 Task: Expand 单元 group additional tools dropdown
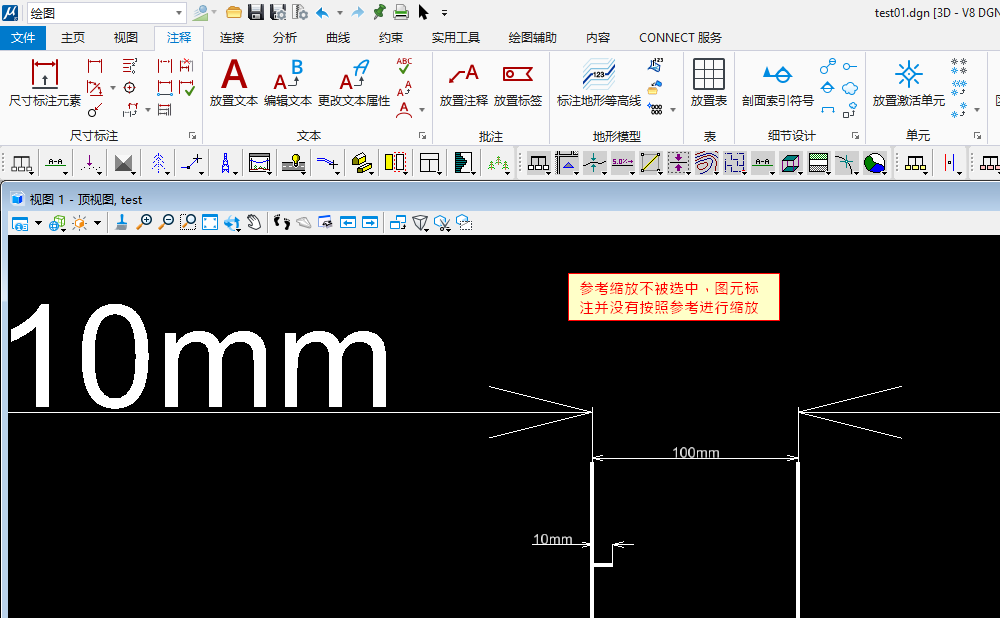(x=977, y=110)
